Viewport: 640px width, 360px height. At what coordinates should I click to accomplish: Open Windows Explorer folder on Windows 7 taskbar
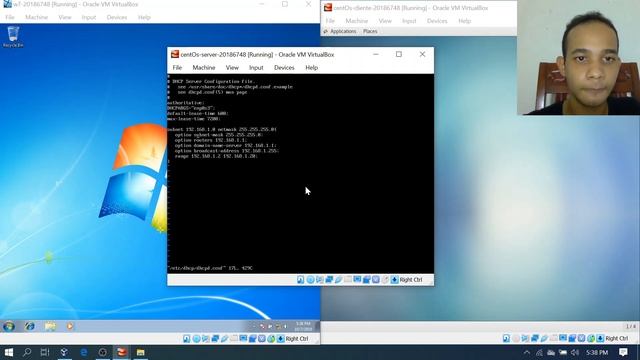(x=50, y=326)
